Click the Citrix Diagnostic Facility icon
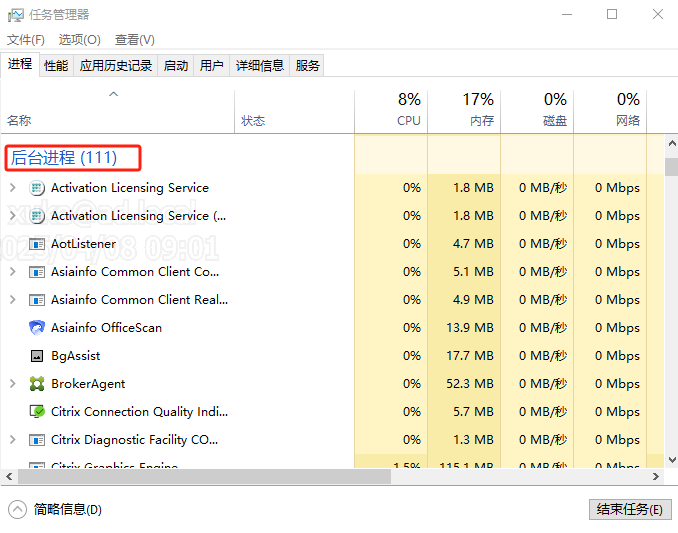Image resolution: width=678 pixels, height=533 pixels. (37, 440)
